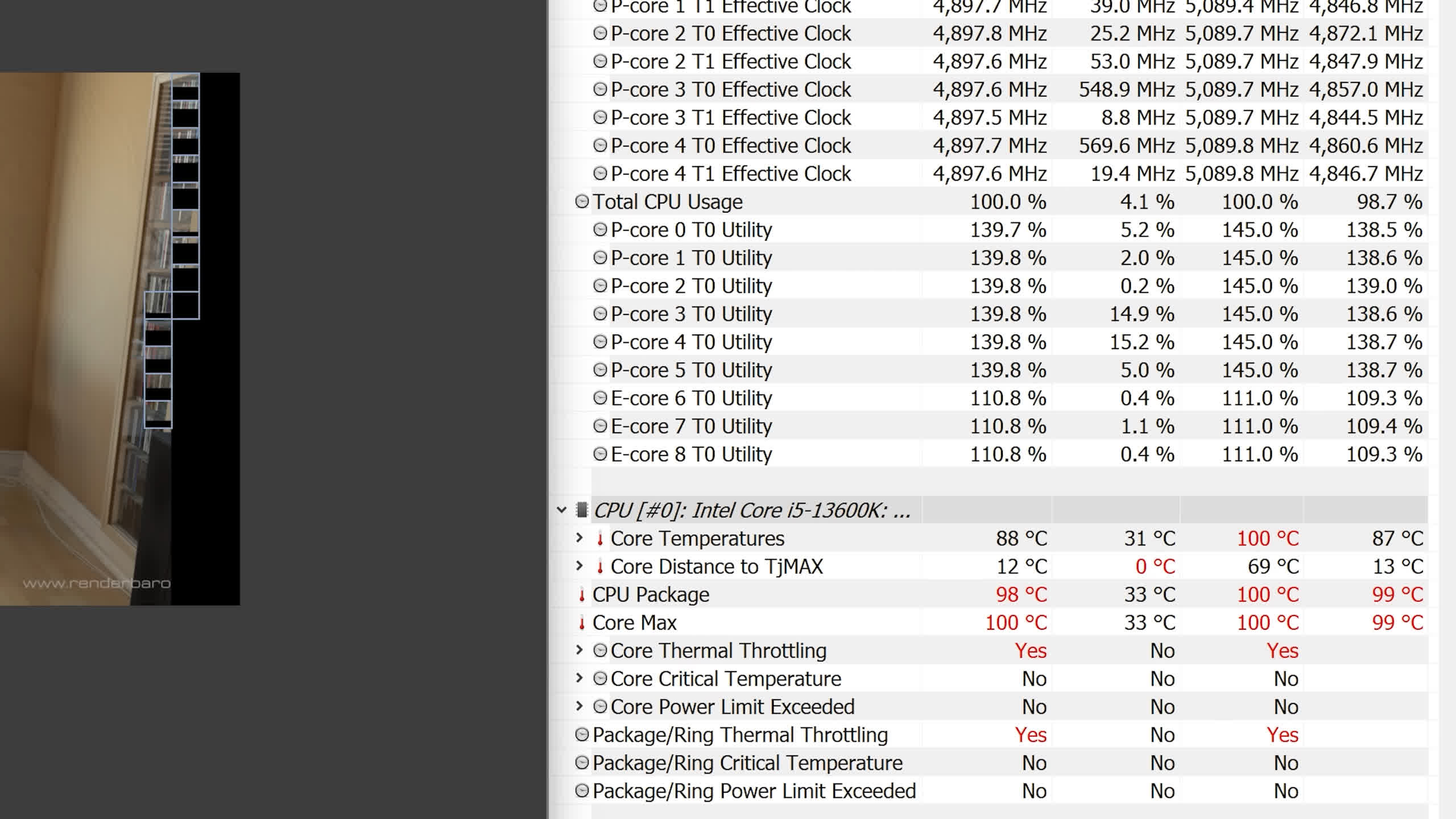
Task: Expand the Core Temperatures row
Action: (579, 538)
